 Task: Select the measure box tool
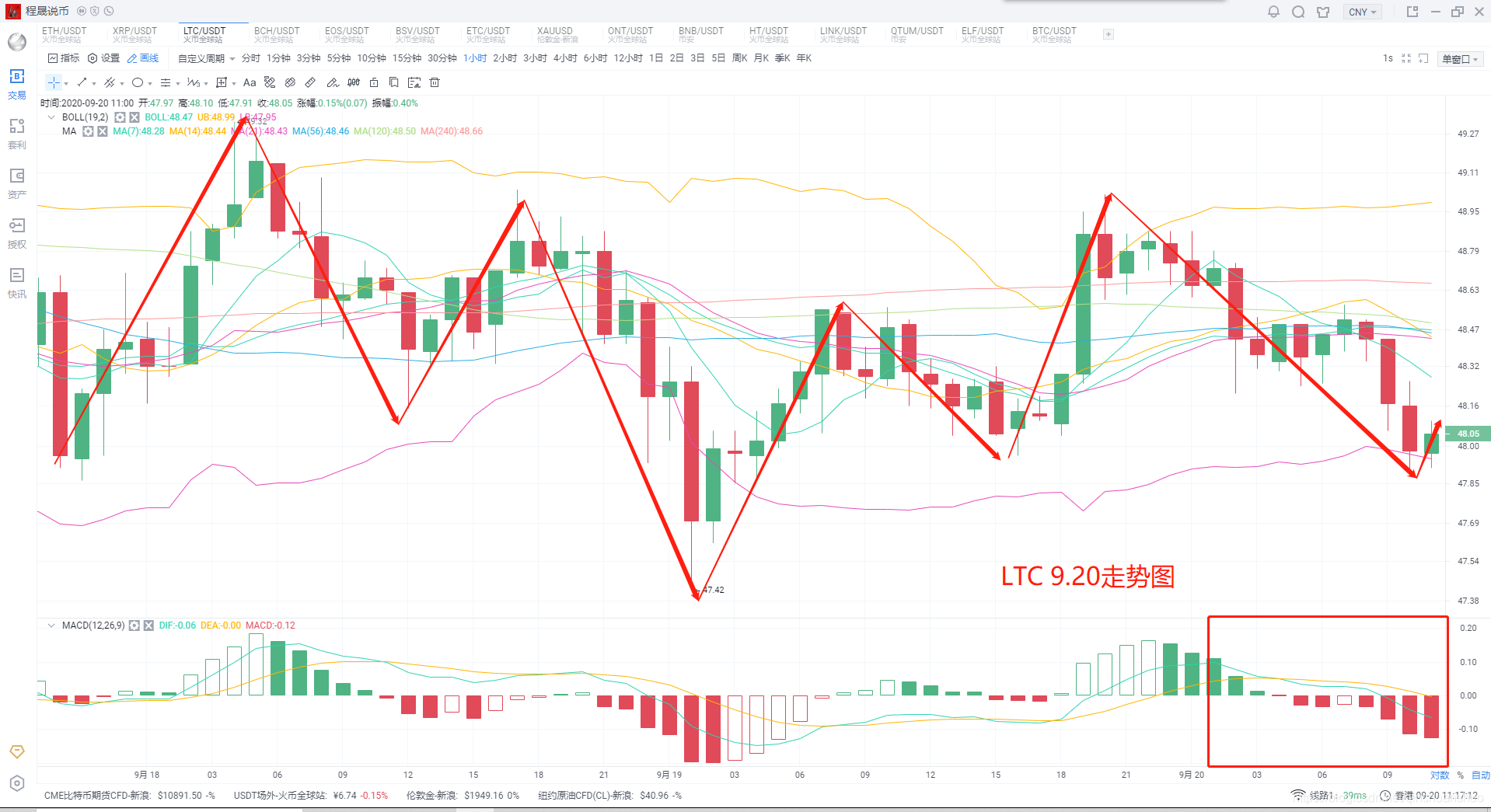222,82
